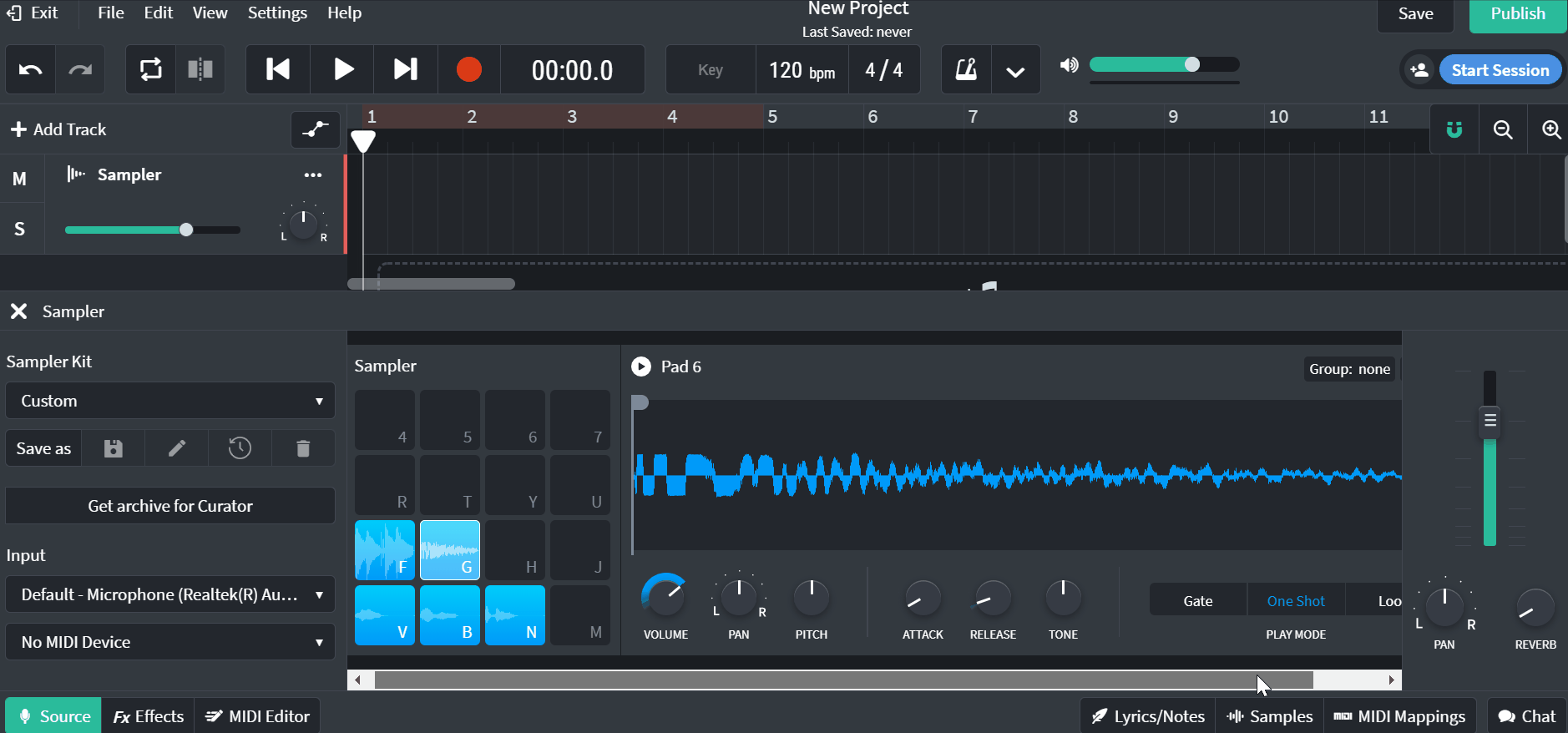Click the kit history clock icon
The height and width of the screenshot is (733, 1568).
pyautogui.click(x=240, y=448)
